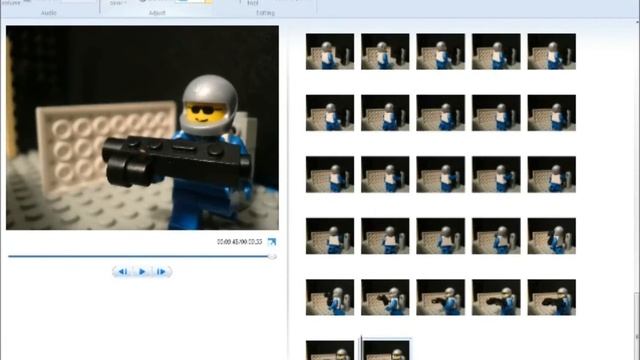Image resolution: width=640 pixels, height=360 pixels.
Task: Select the third clip in the top storyboard row
Action: tap(440, 51)
